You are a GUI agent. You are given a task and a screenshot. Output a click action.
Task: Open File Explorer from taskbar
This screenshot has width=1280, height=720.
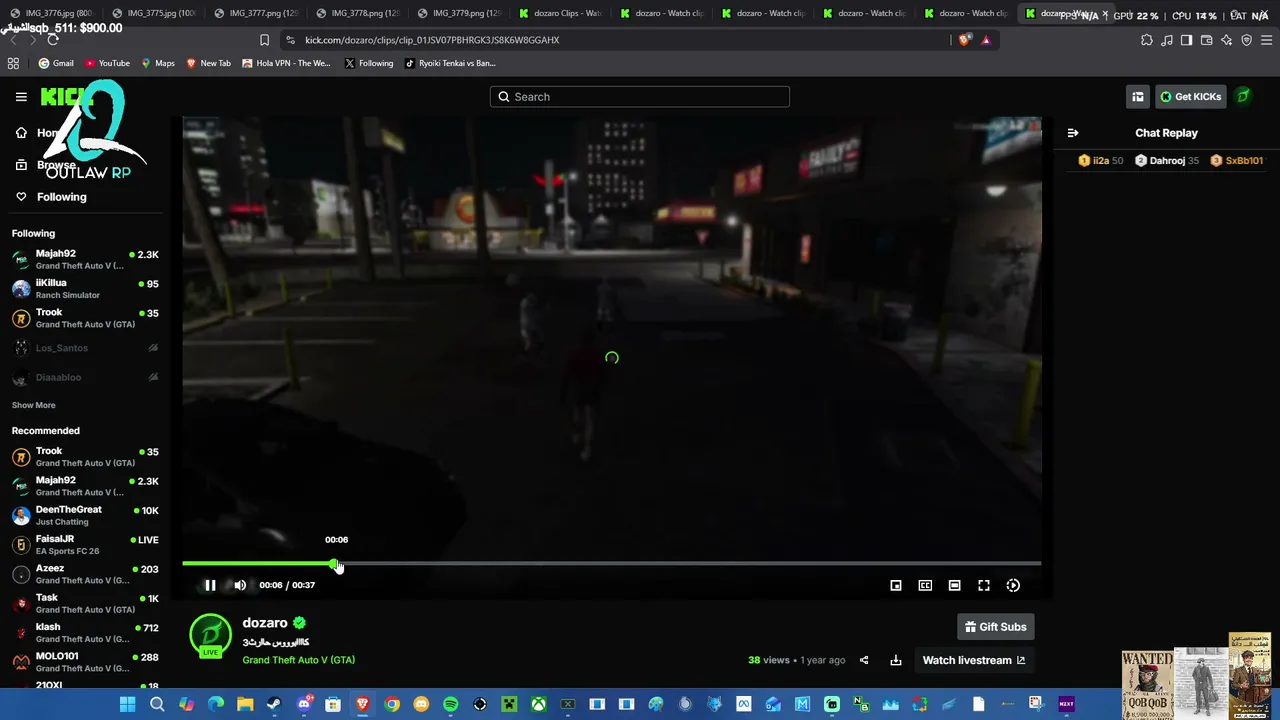pos(245,704)
